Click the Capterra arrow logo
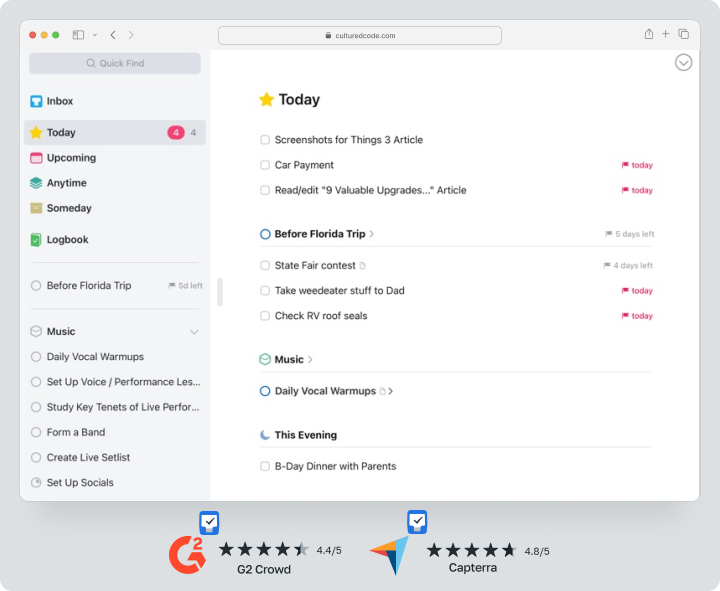The width and height of the screenshot is (720, 591). point(389,555)
